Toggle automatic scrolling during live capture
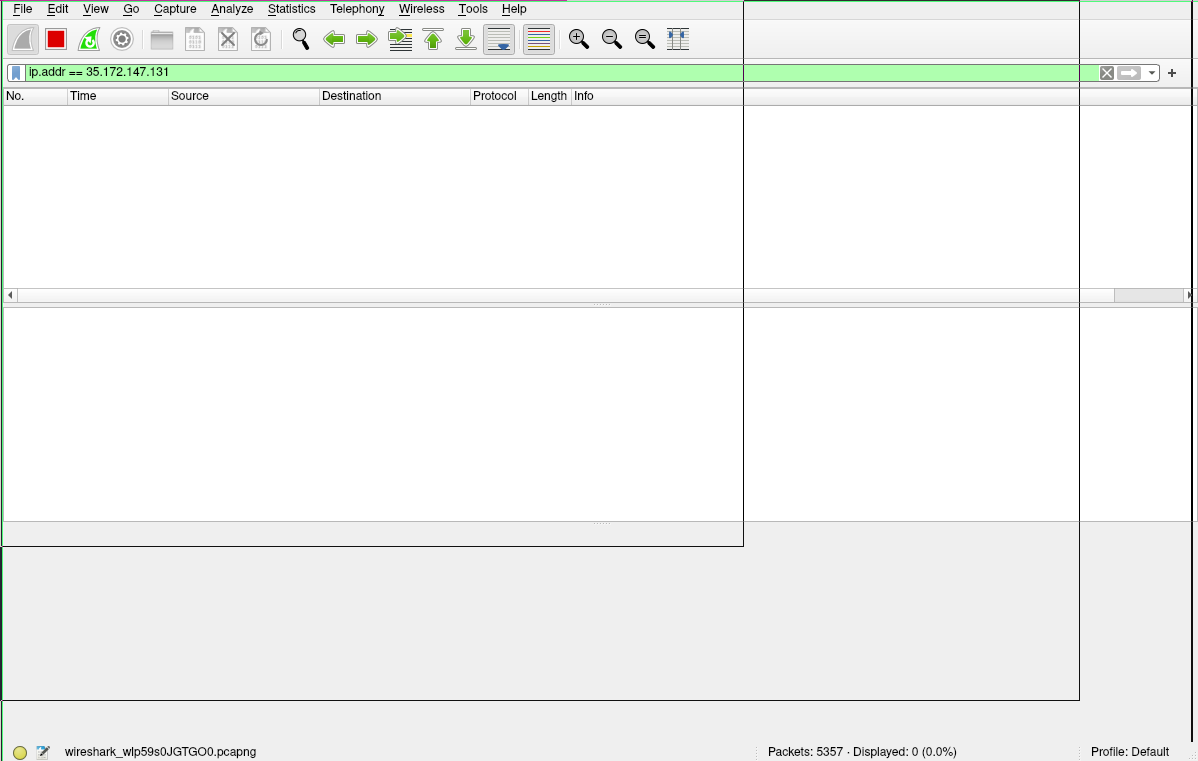 coord(498,39)
